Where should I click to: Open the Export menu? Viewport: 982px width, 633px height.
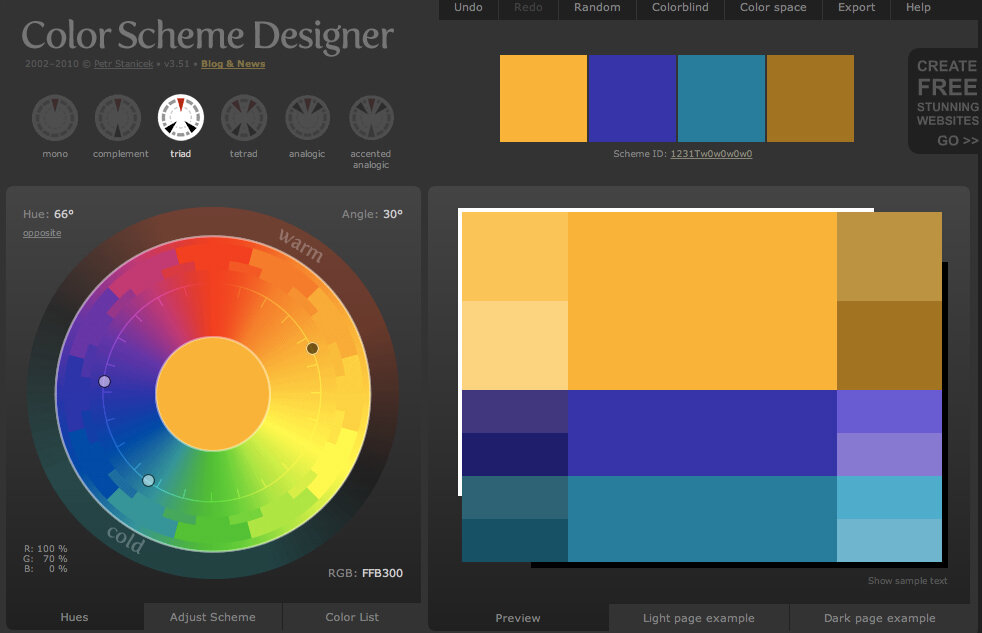point(856,8)
